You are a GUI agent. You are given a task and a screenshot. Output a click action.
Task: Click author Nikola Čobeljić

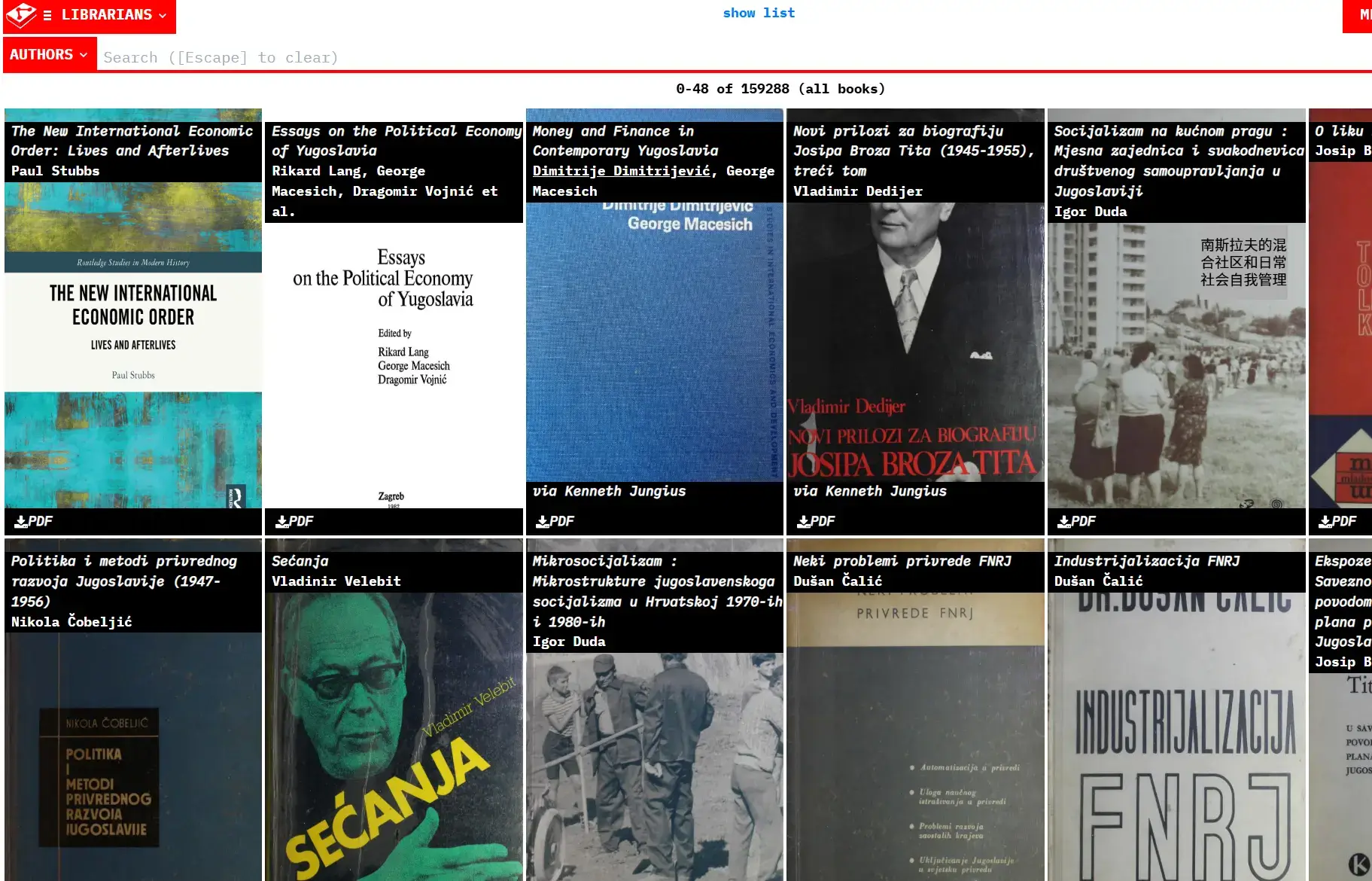[x=71, y=622]
